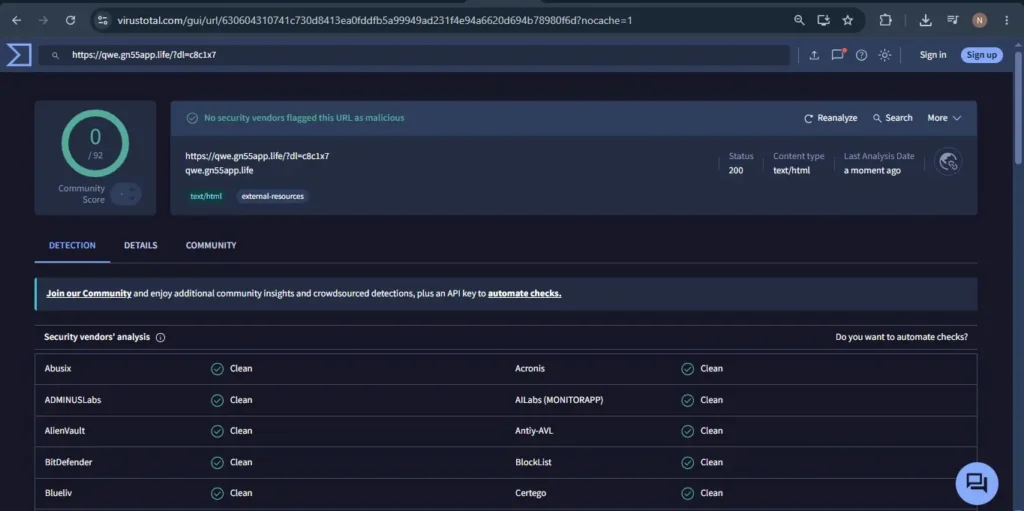Click the qwe.gn55app.life domain text
The image size is (1024, 511).
(219, 171)
